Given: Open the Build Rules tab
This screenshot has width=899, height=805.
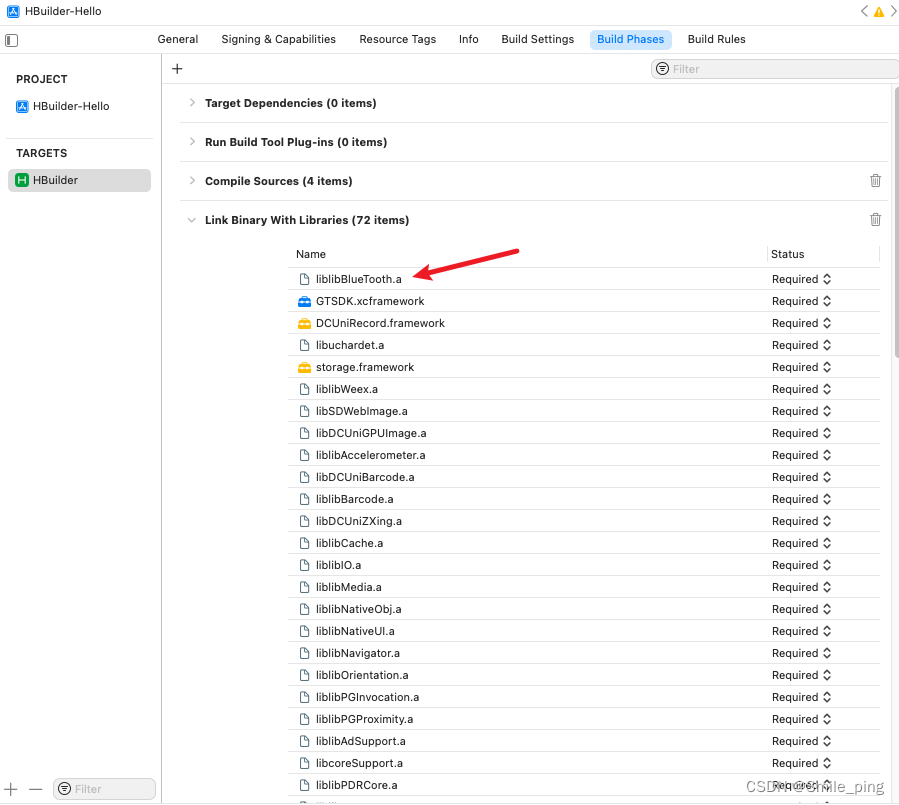Looking at the screenshot, I should pos(716,39).
